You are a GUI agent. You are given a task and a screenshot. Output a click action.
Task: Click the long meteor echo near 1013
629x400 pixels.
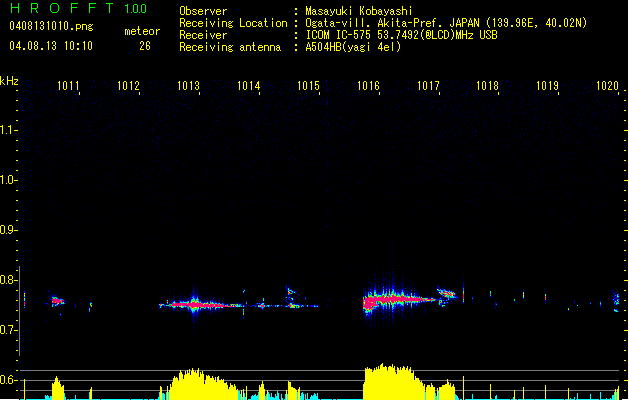click(x=203, y=305)
